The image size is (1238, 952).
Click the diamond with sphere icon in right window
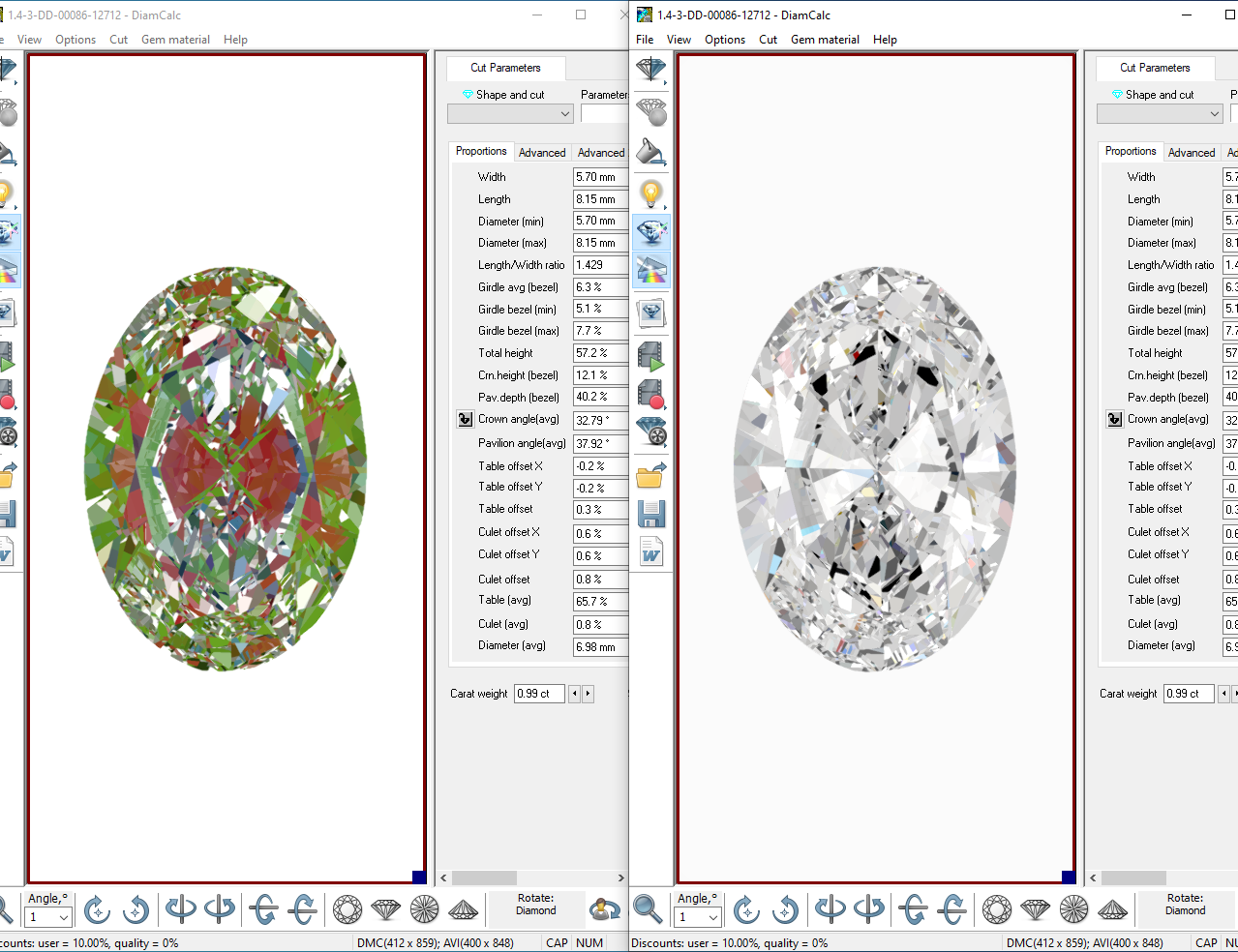tap(651, 111)
